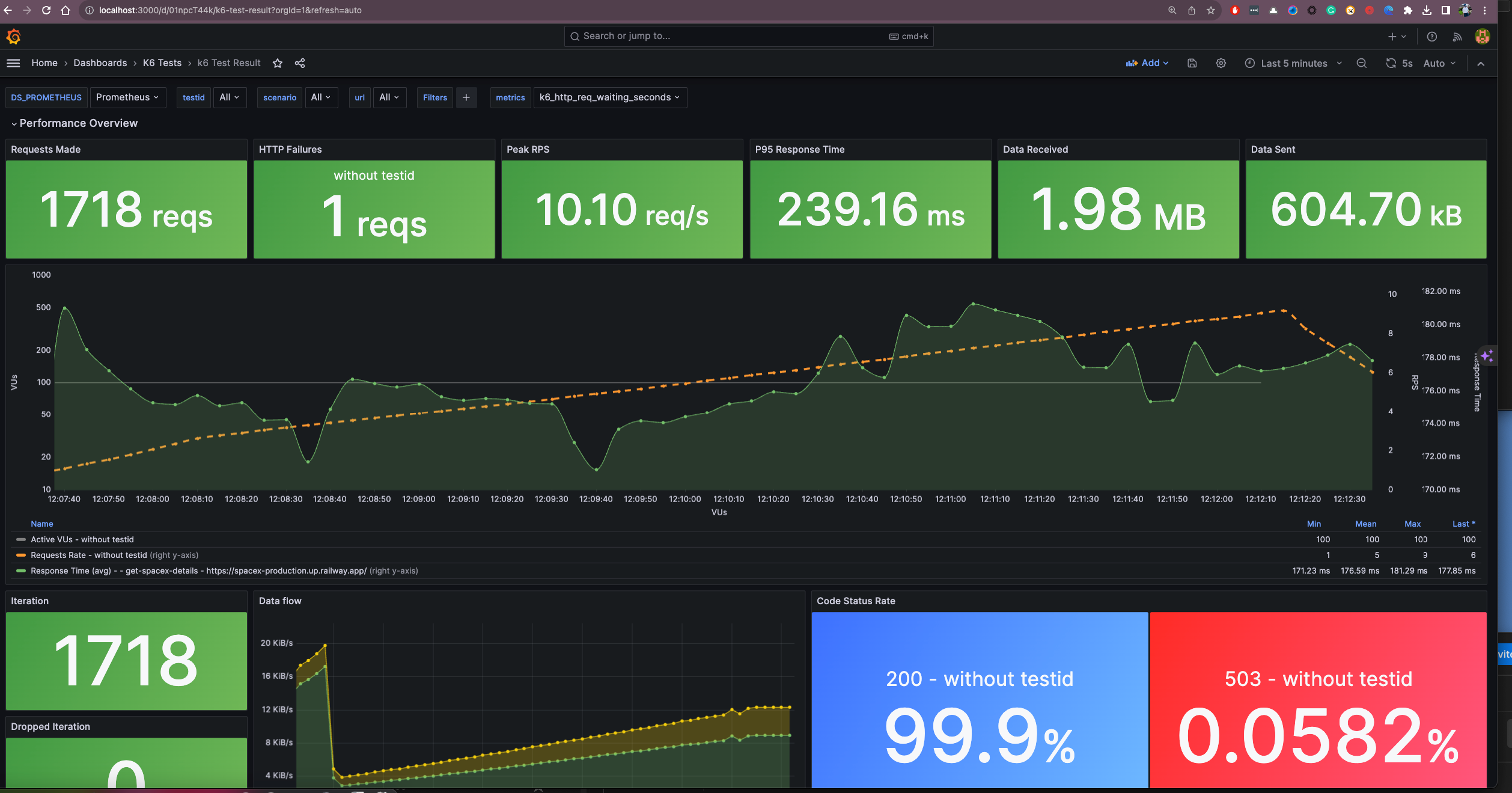Open dashboard settings gear icon
Viewport: 1512px width, 793px height.
tap(1221, 63)
